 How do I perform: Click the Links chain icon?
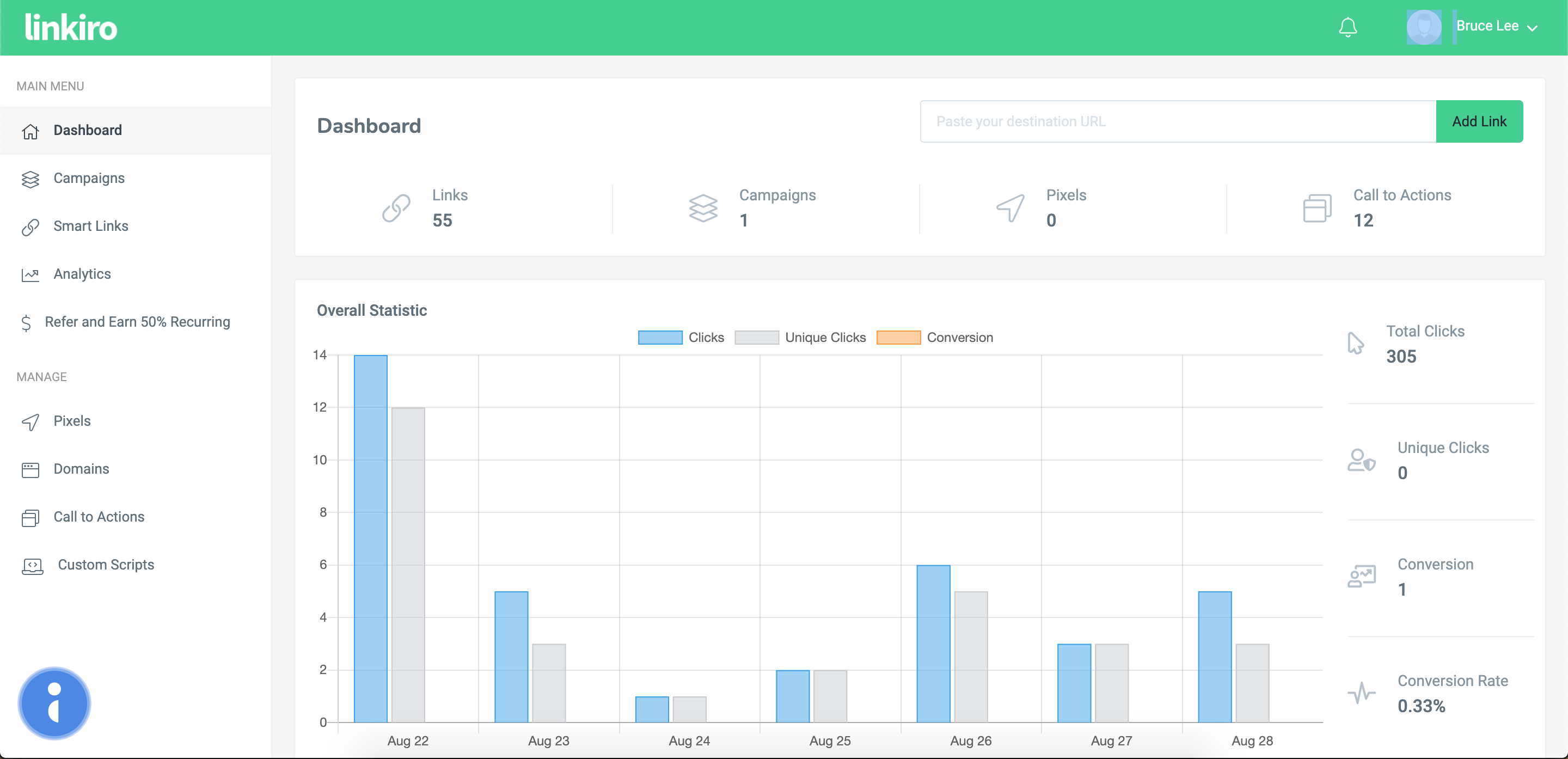tap(396, 208)
